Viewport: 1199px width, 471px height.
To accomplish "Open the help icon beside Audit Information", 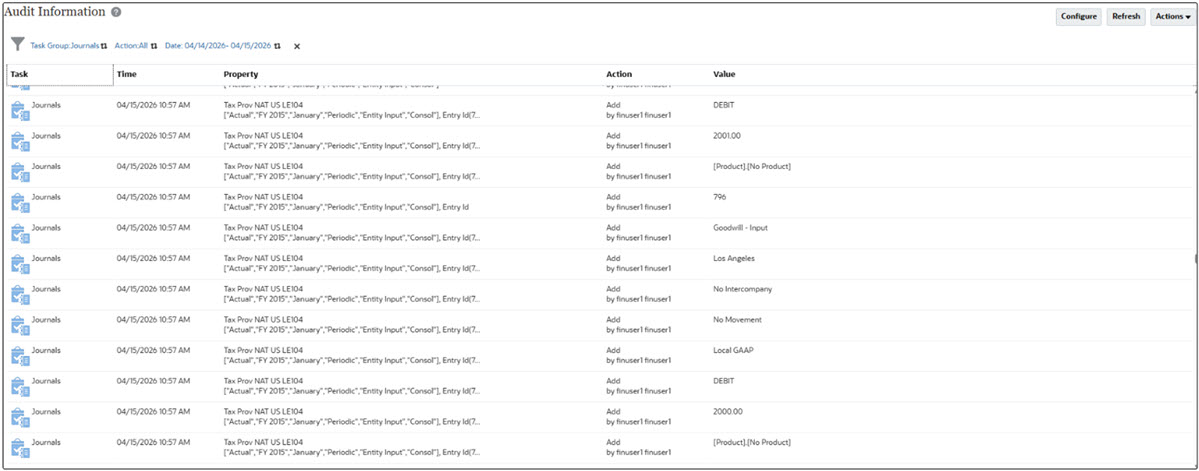I will point(116,13).
